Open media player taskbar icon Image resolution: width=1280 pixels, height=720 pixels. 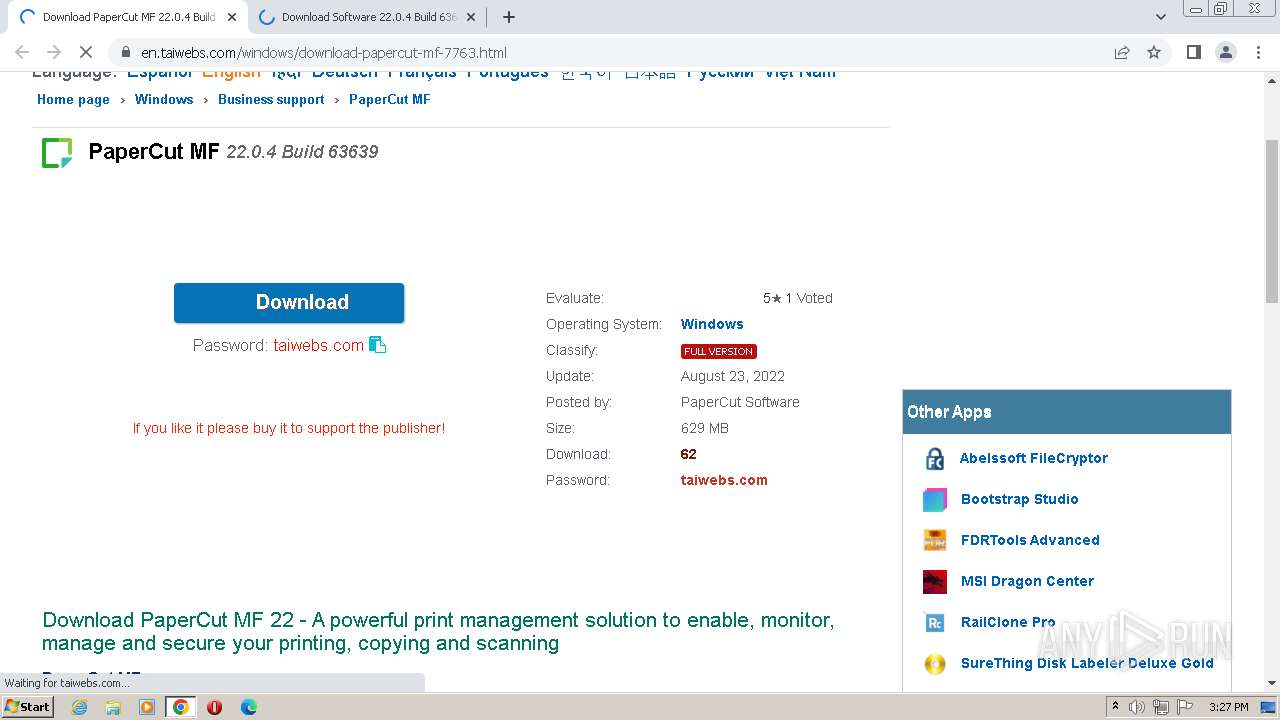[147, 707]
